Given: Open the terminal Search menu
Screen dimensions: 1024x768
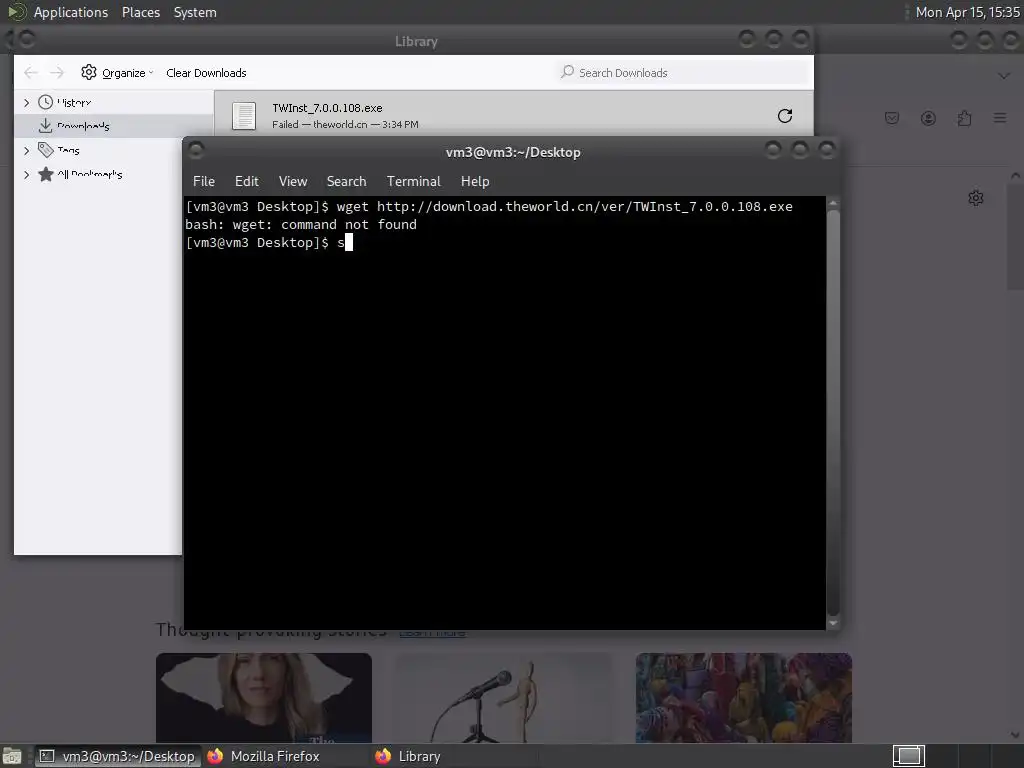Looking at the screenshot, I should pos(346,181).
